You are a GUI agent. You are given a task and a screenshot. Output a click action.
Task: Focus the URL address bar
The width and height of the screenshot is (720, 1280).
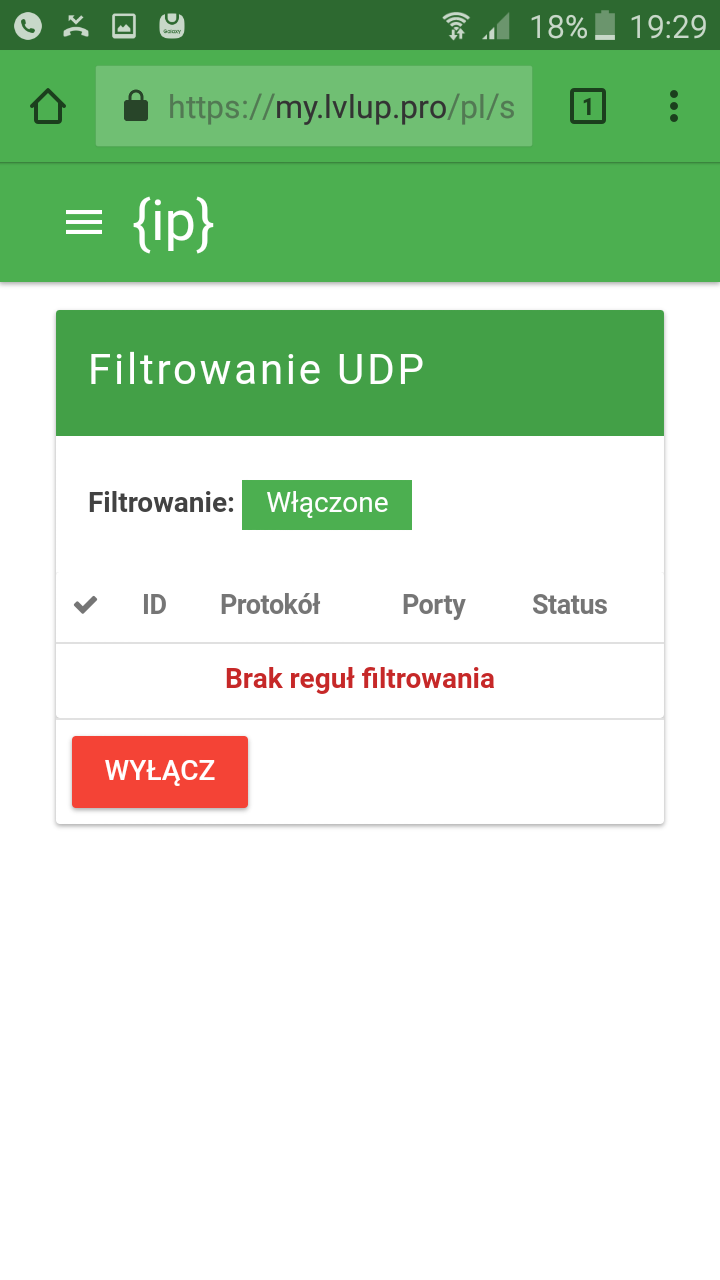click(x=340, y=106)
